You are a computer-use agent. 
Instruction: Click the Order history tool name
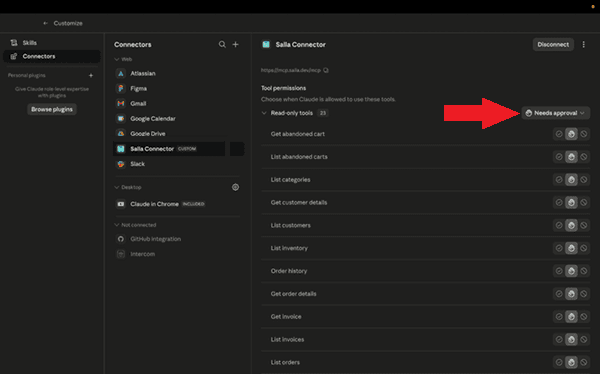(x=289, y=271)
